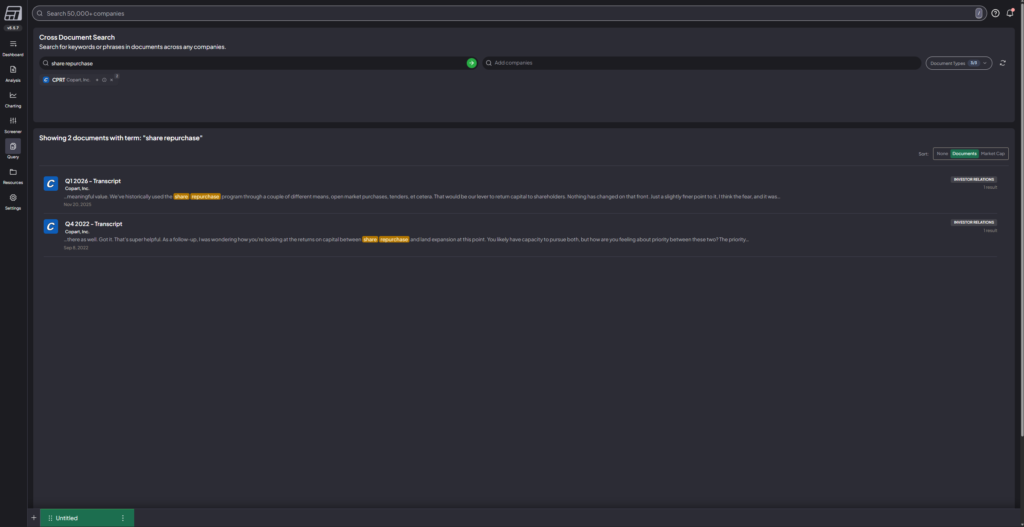Viewport: 1024px width, 527px height.
Task: Open the Analysis section in sidebar
Action: click(x=13, y=73)
